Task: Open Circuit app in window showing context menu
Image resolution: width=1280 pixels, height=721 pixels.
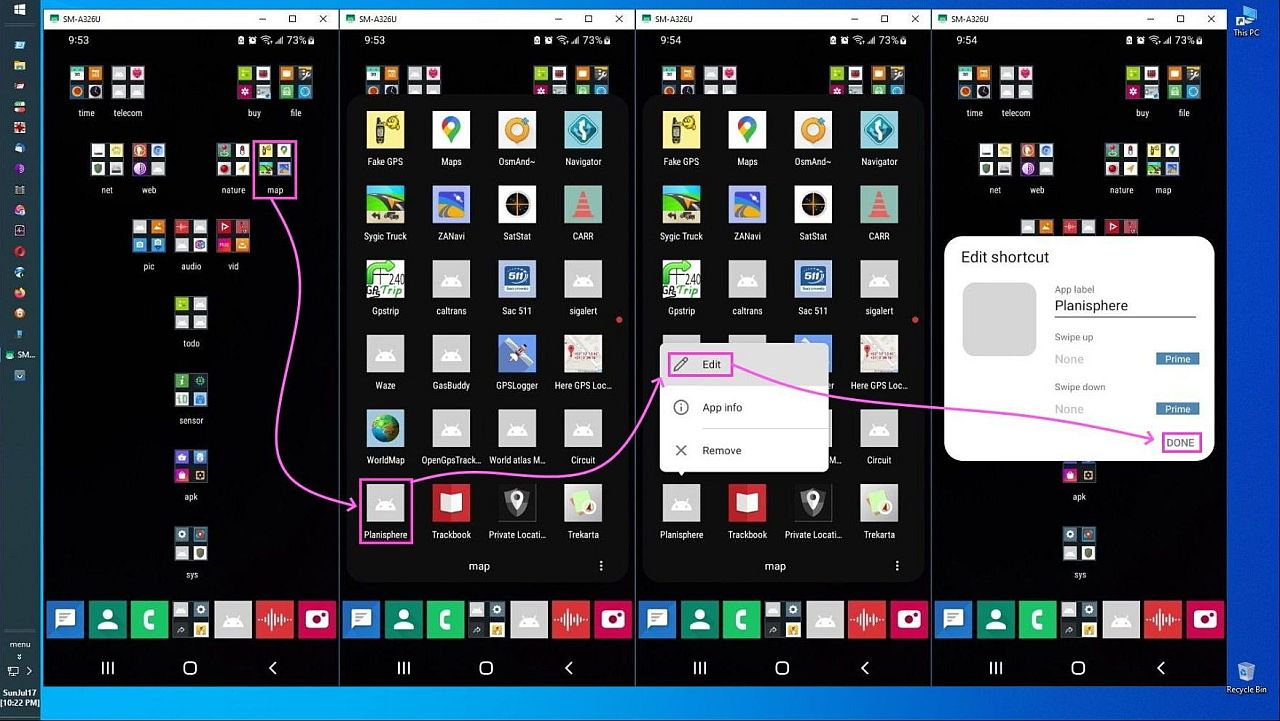Action: coord(879,429)
